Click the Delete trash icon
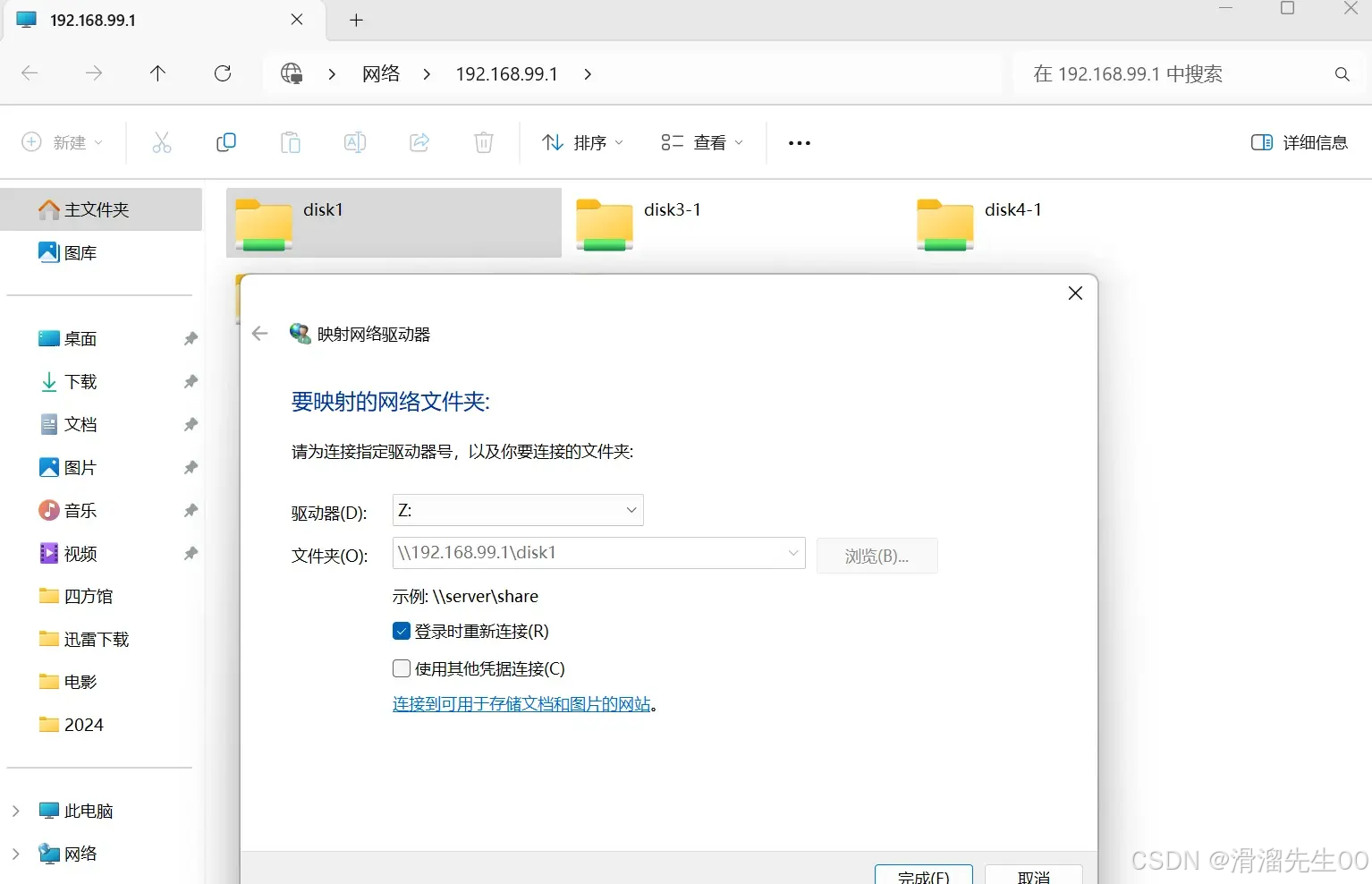Image resolution: width=1372 pixels, height=884 pixels. 484,142
